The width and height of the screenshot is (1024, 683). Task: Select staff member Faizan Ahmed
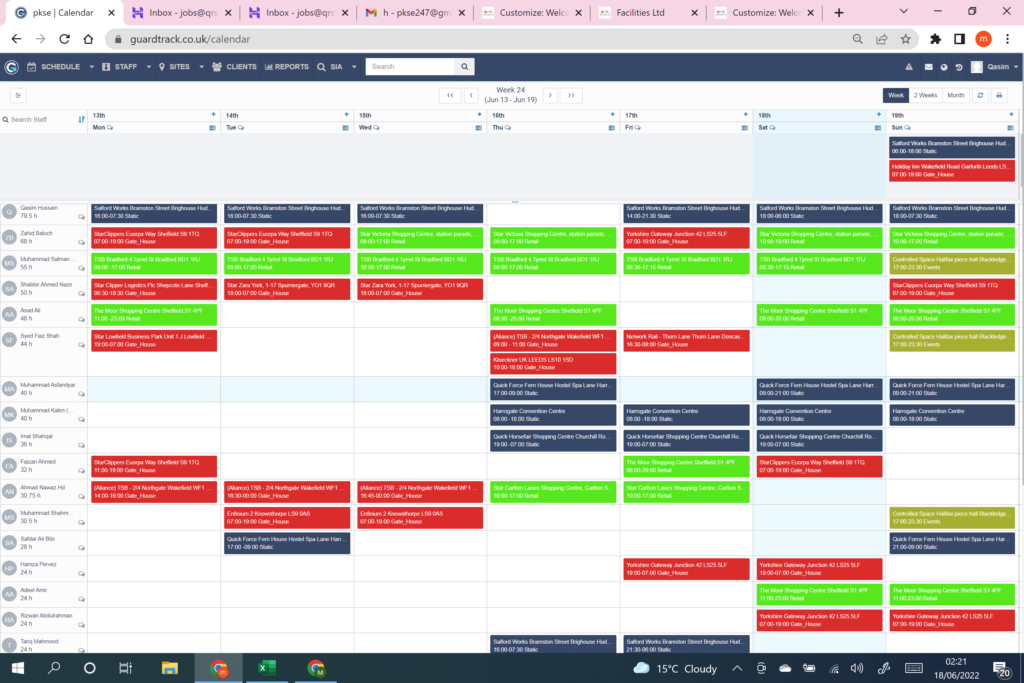38,462
